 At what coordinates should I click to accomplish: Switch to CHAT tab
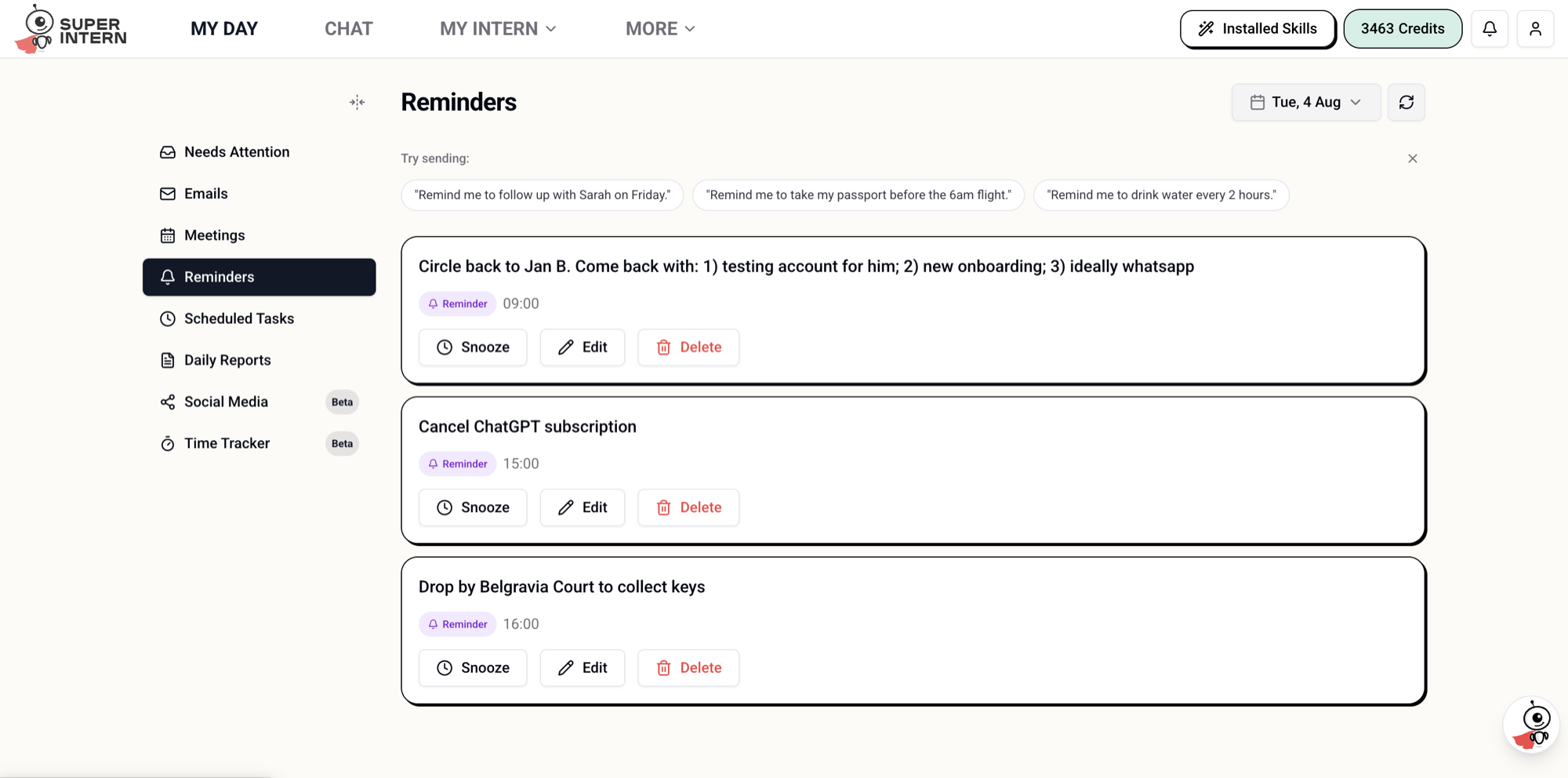coord(349,29)
